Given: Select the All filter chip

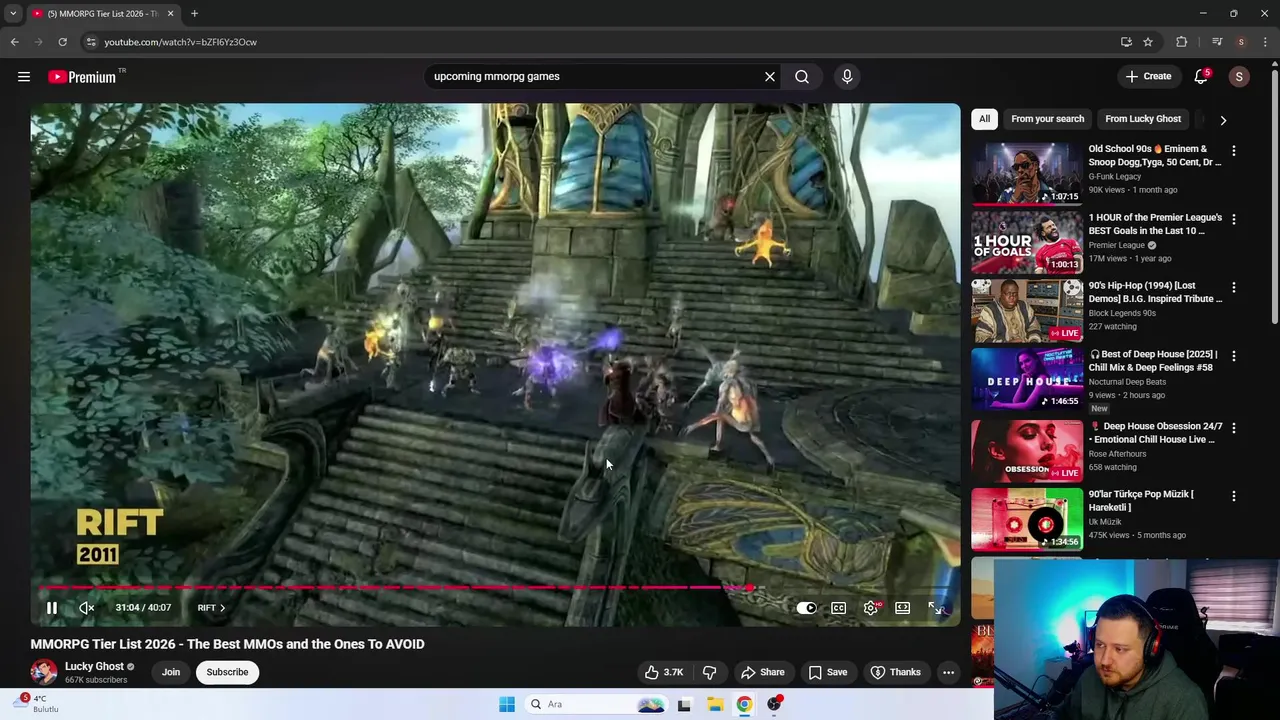Looking at the screenshot, I should point(984,119).
